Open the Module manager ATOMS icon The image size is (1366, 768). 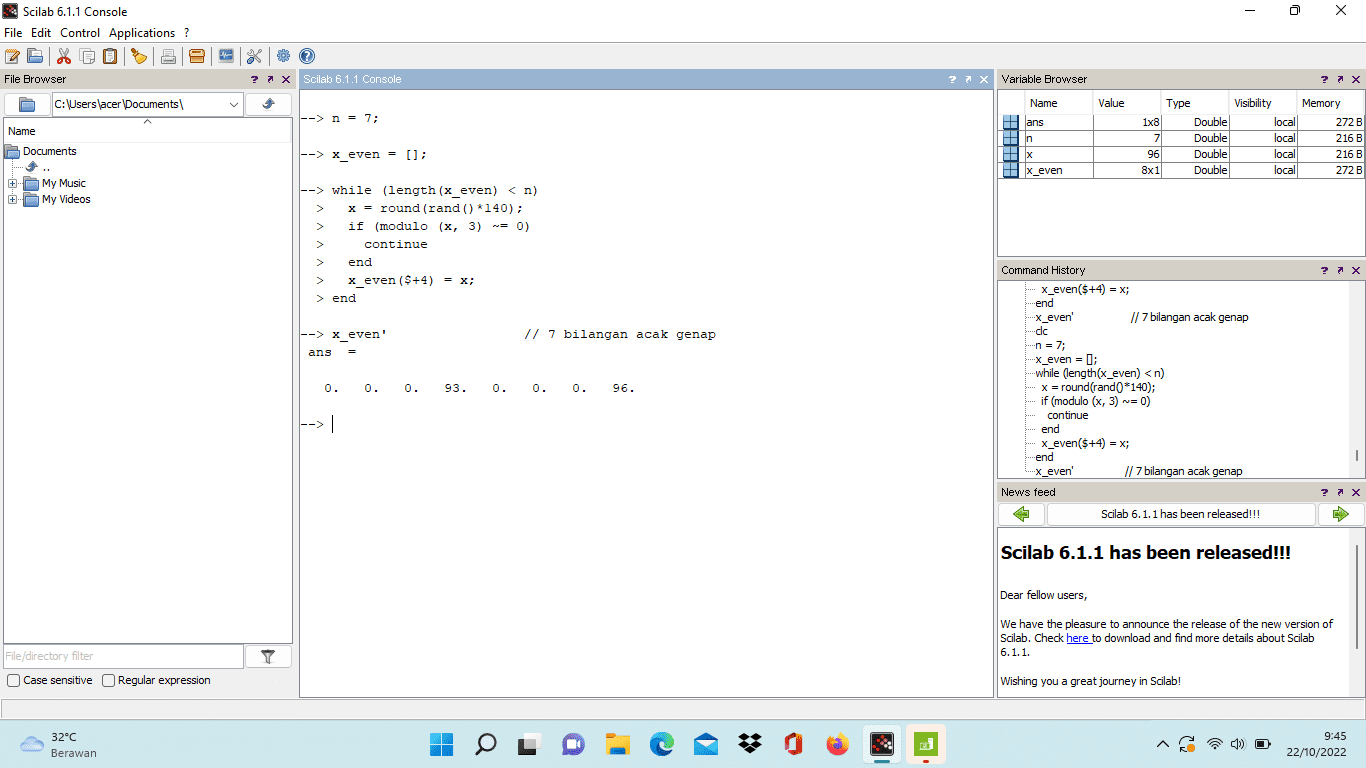(197, 56)
